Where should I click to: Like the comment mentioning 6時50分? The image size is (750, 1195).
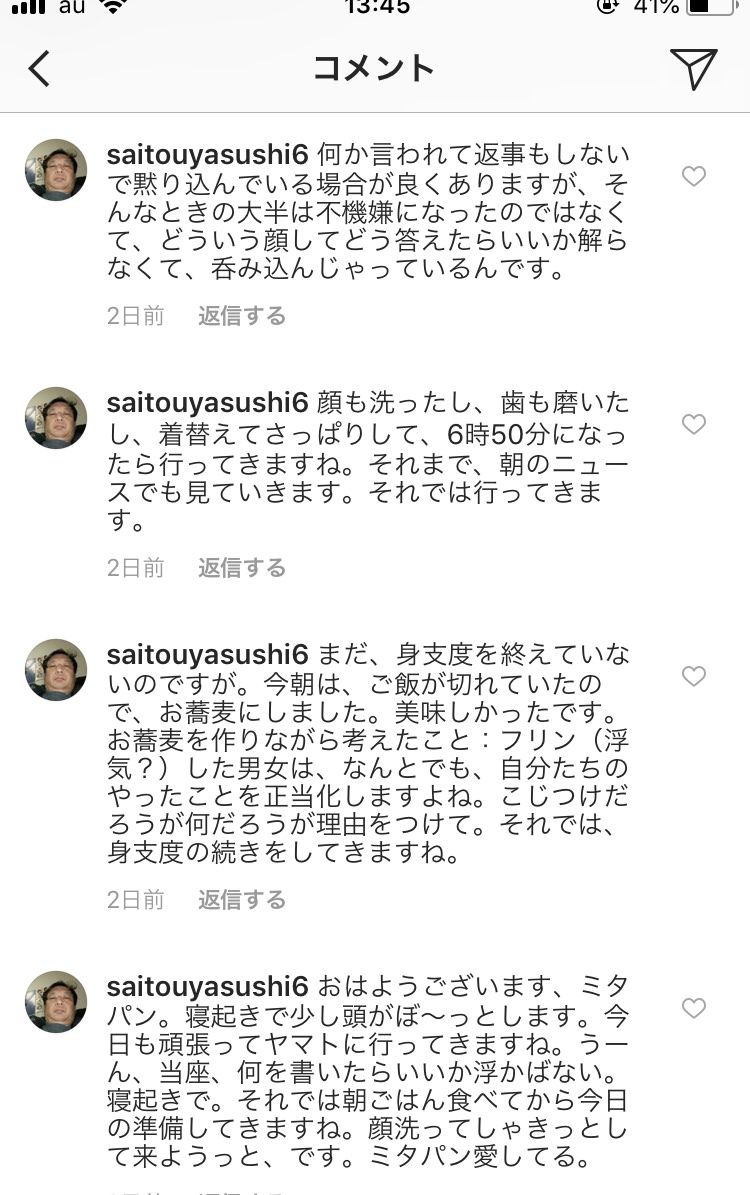[x=694, y=424]
